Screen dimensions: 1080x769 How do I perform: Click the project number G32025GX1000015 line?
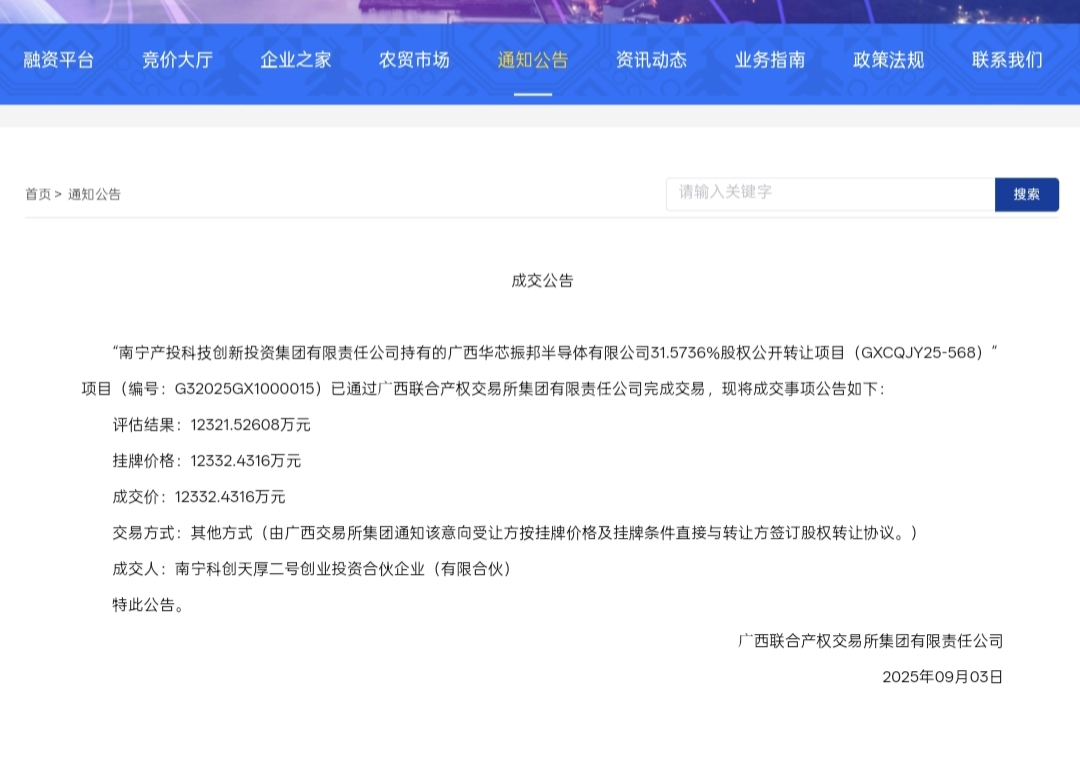[483, 389]
